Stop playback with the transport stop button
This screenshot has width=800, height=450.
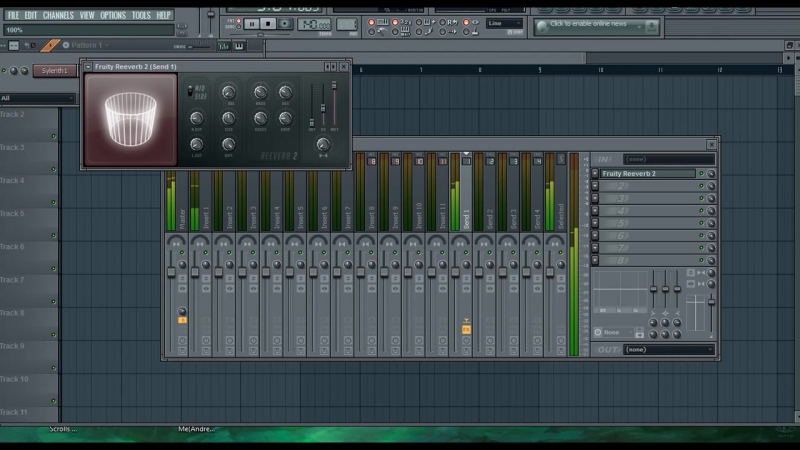click(268, 23)
